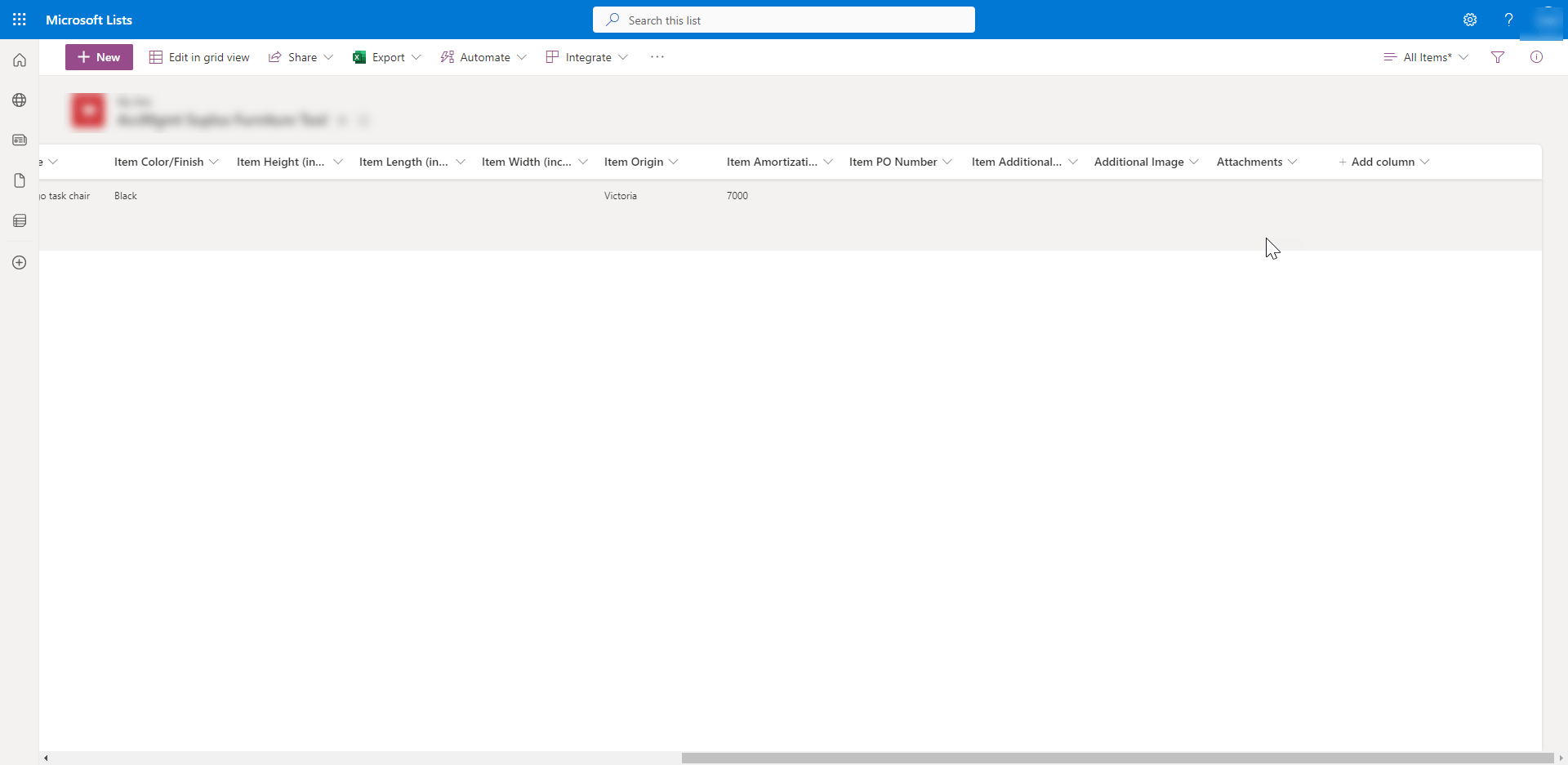The image size is (1568, 765).
Task: Open the newspaper icon in the left sidebar
Action: point(19,140)
